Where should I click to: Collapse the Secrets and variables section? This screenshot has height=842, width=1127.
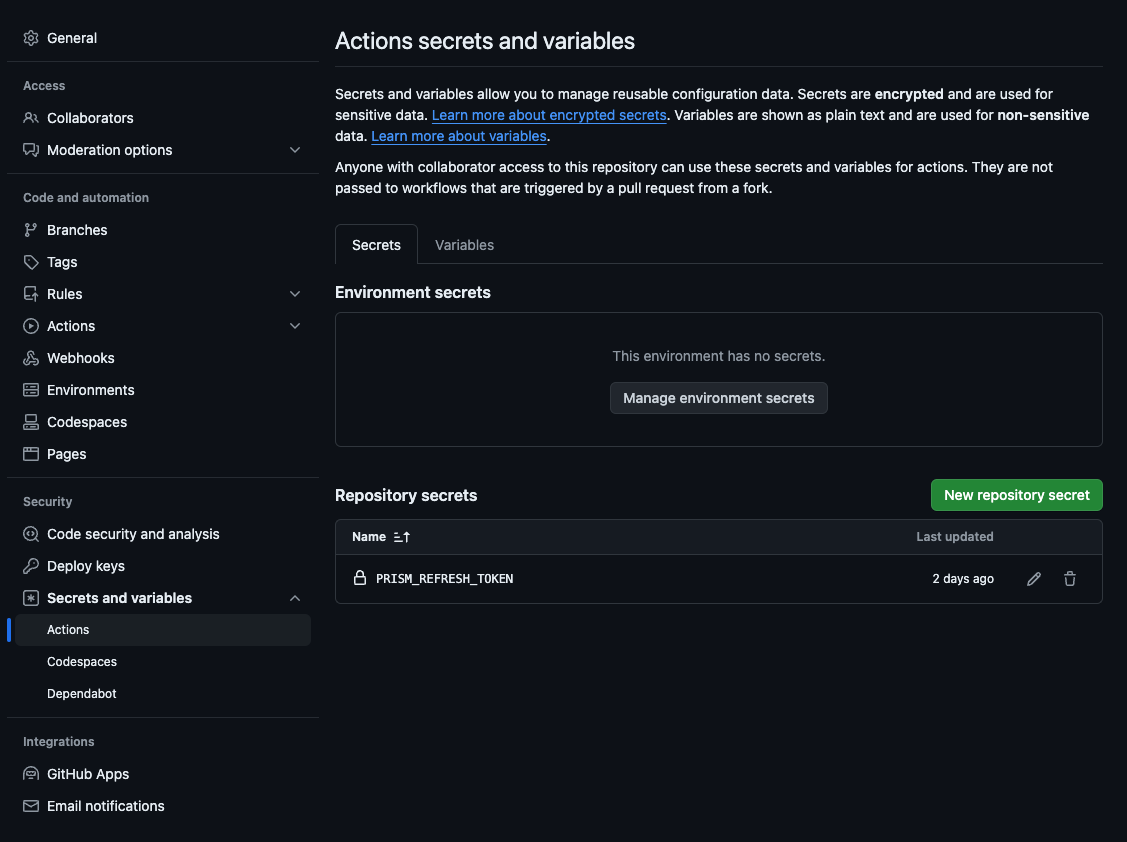295,597
